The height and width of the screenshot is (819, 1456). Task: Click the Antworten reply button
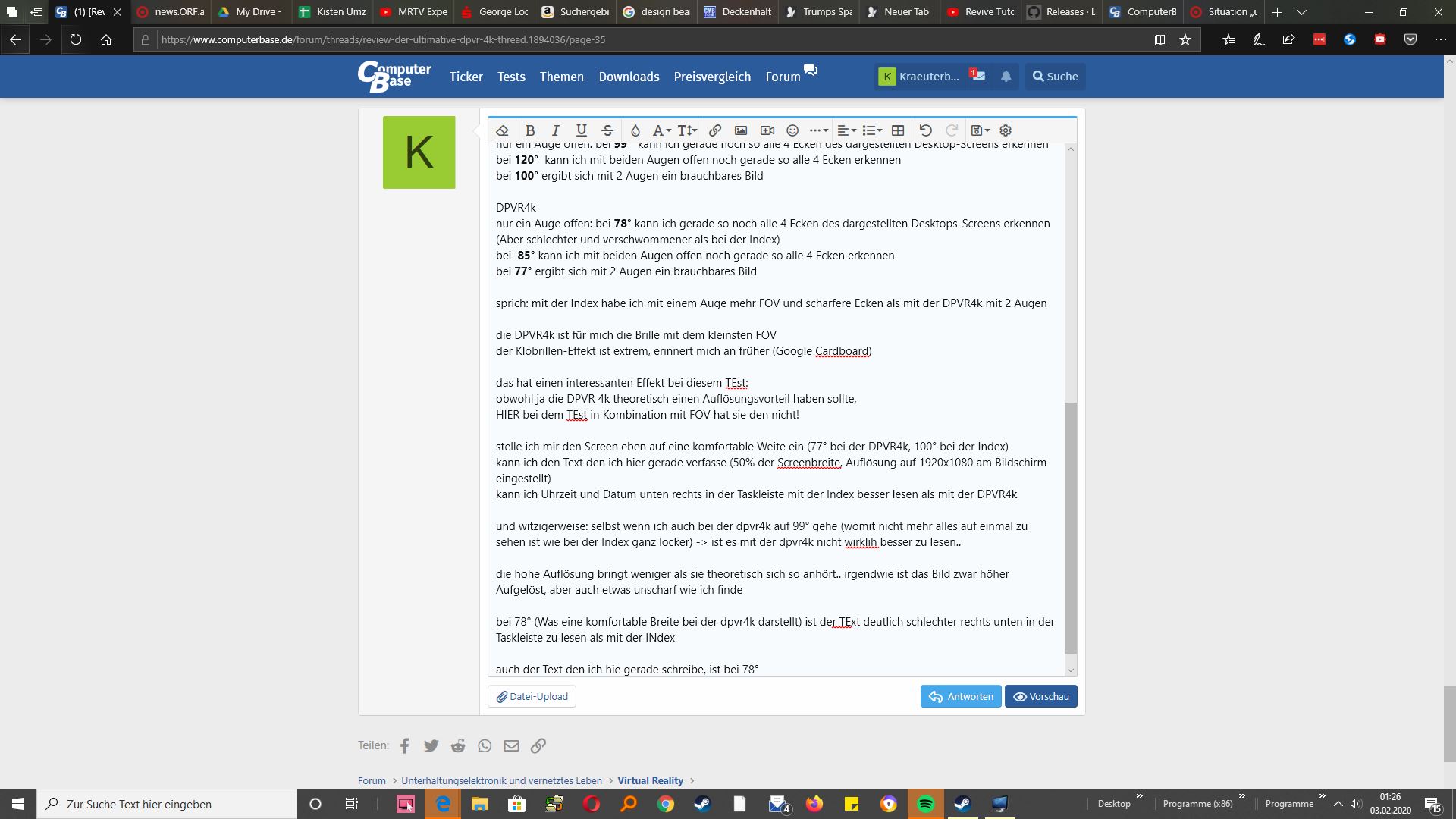pyautogui.click(x=961, y=696)
